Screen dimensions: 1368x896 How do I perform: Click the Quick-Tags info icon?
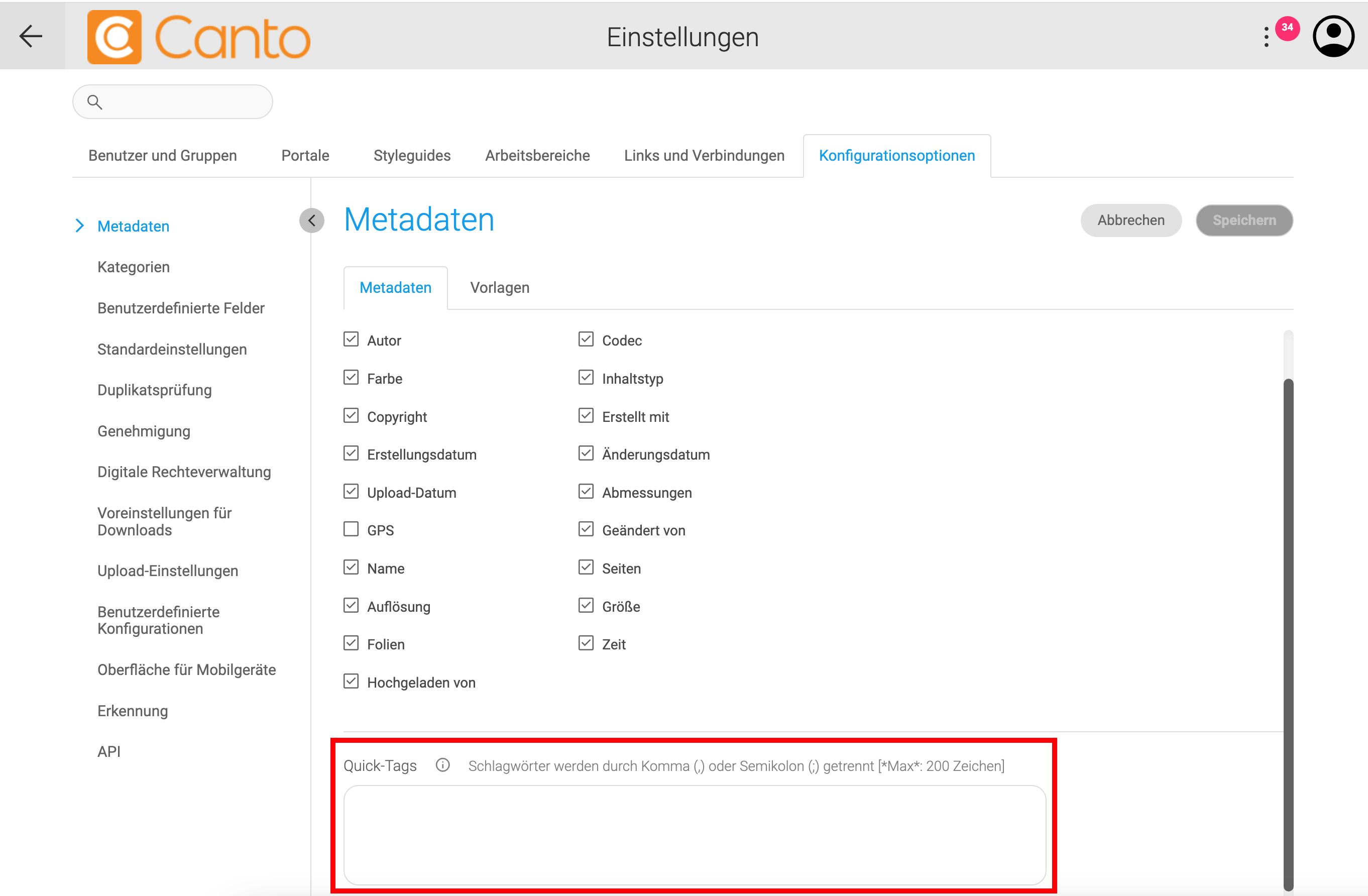tap(442, 765)
